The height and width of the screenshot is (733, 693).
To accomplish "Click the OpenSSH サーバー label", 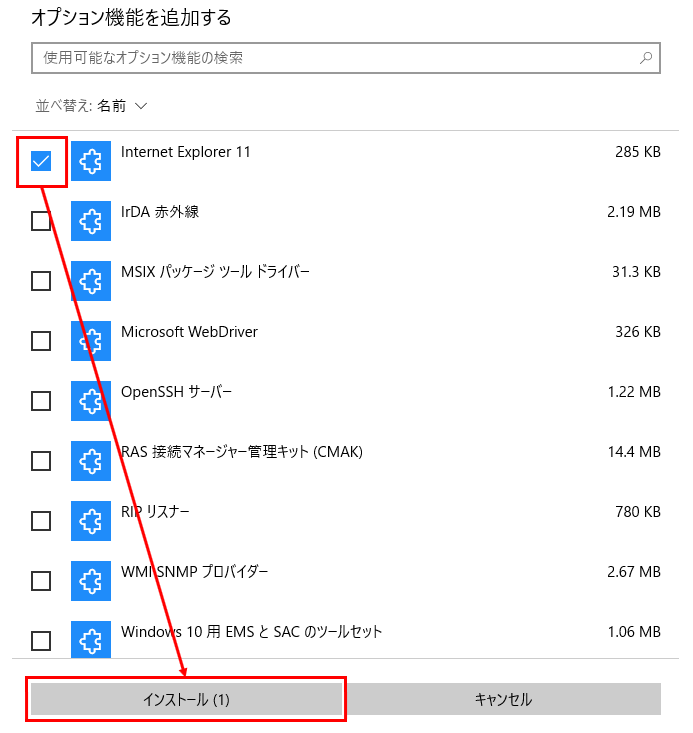I will (176, 392).
